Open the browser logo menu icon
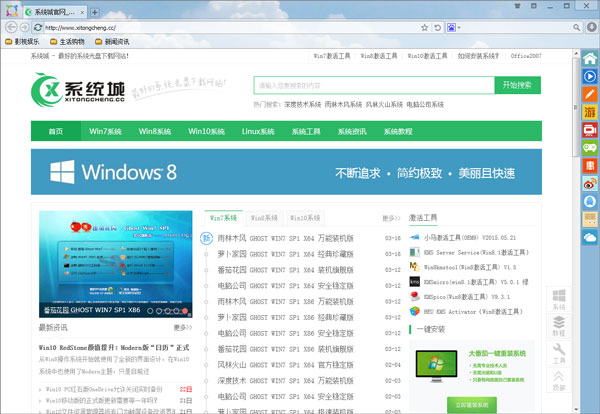The width and height of the screenshot is (600, 414). point(12,11)
